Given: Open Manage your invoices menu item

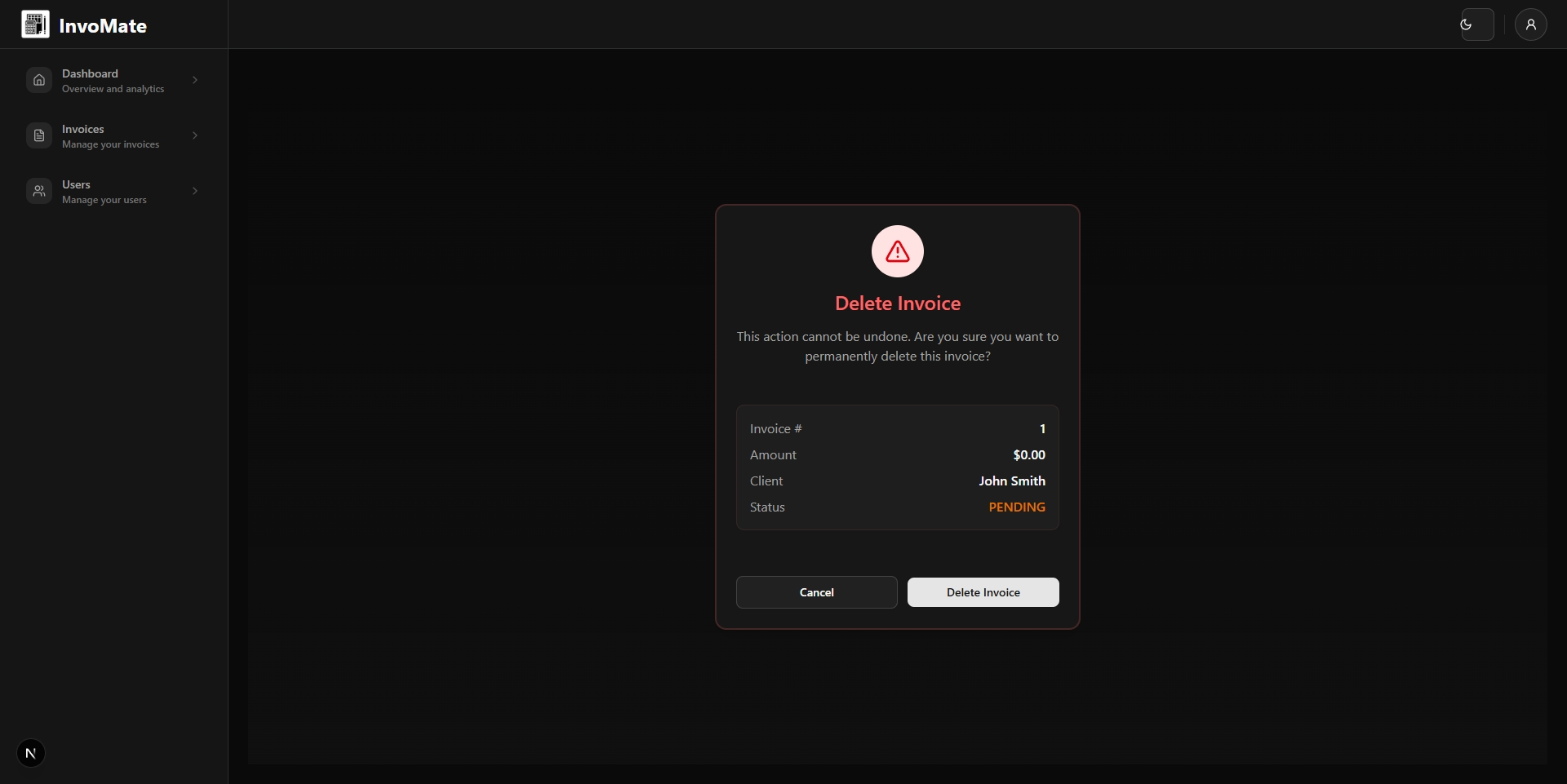Looking at the screenshot, I should point(110,136).
